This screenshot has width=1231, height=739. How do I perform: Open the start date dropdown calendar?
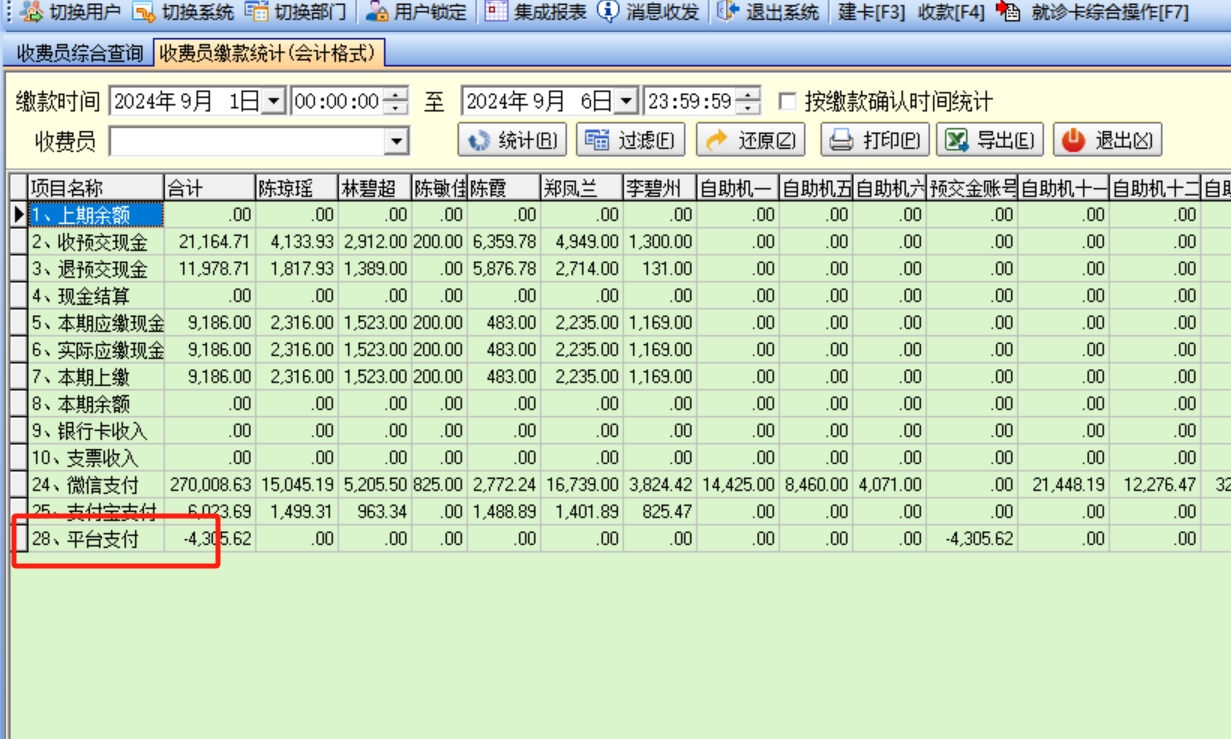click(x=273, y=101)
